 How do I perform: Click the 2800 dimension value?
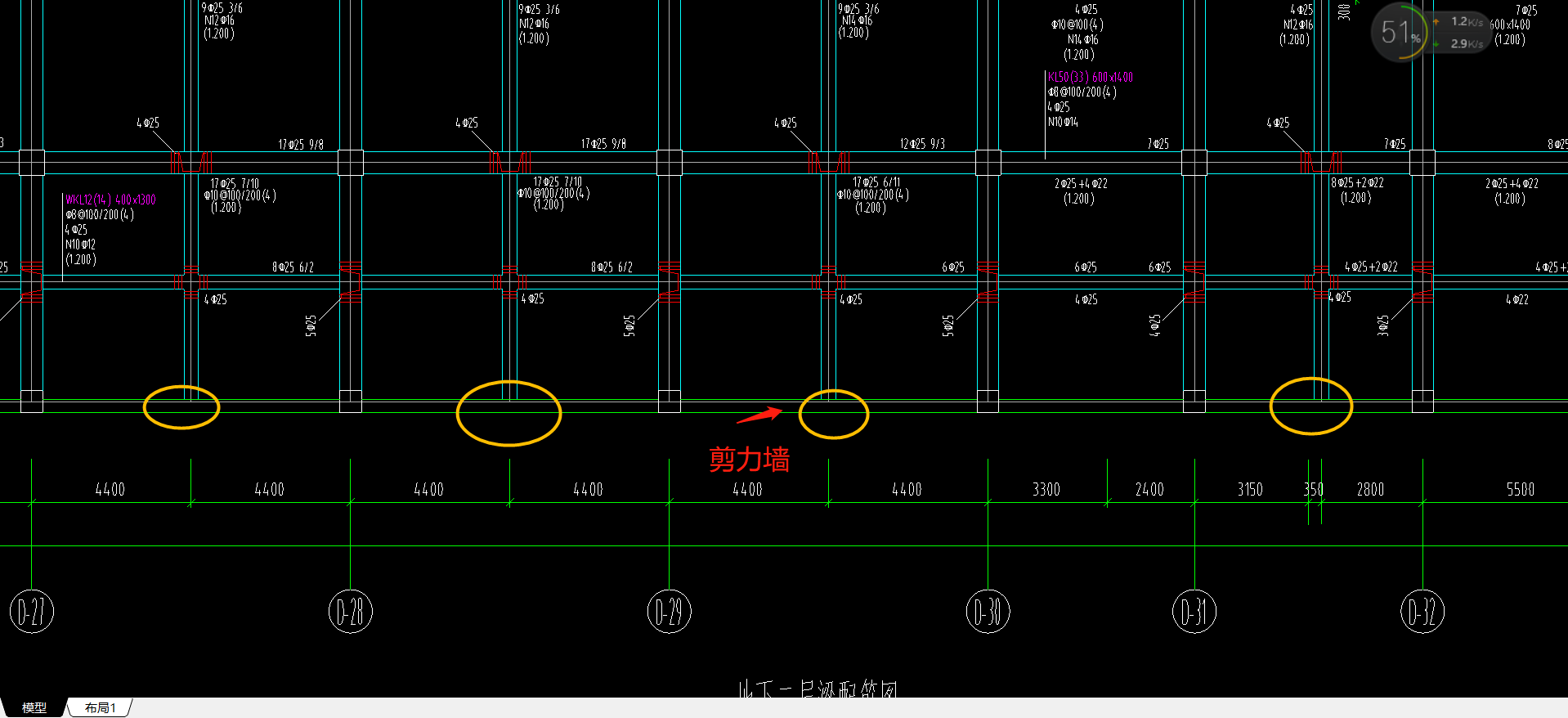point(1370,489)
